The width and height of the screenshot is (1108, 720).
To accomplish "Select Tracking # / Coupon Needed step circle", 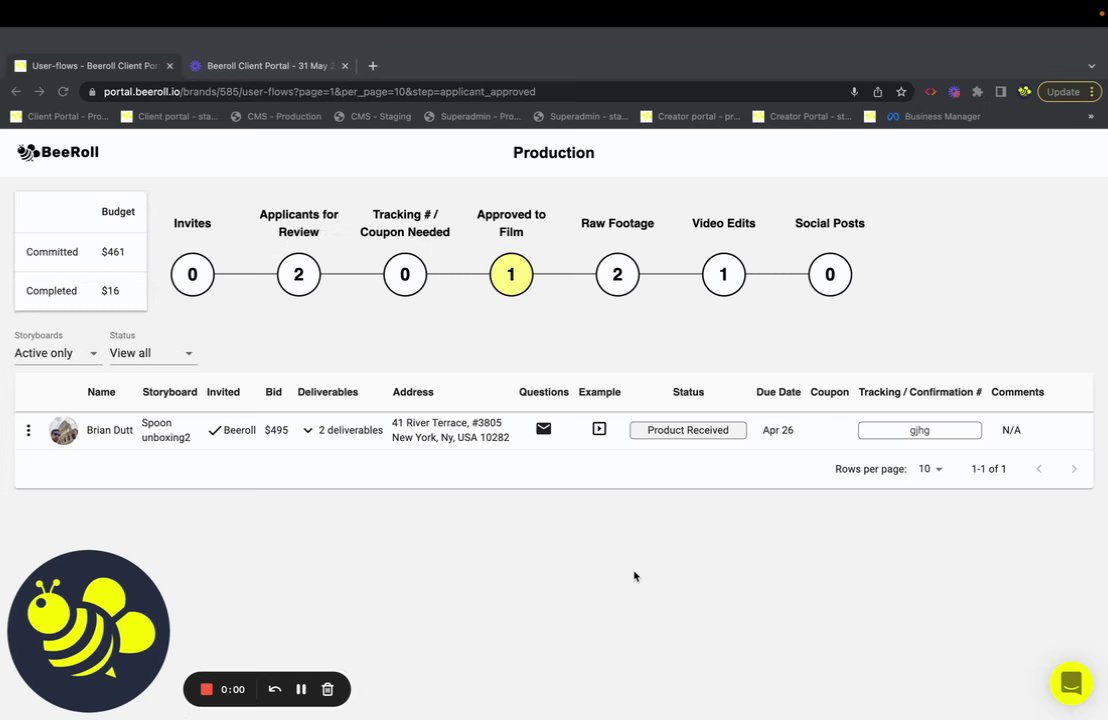I will tap(405, 274).
